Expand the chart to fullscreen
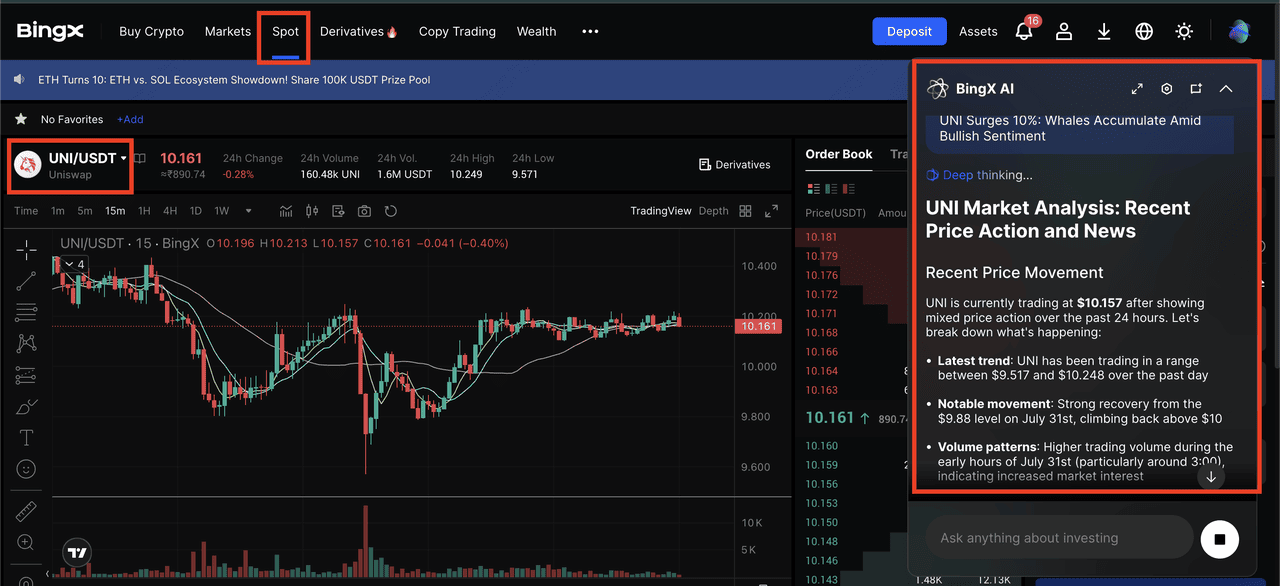 pyautogui.click(x=771, y=211)
